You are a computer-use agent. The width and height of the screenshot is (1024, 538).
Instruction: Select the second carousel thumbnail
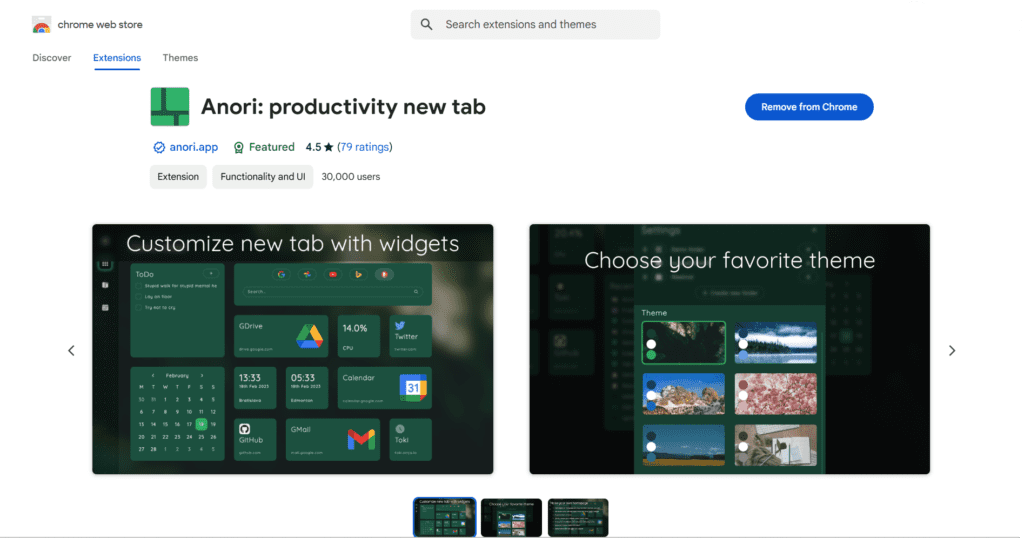(x=511, y=517)
